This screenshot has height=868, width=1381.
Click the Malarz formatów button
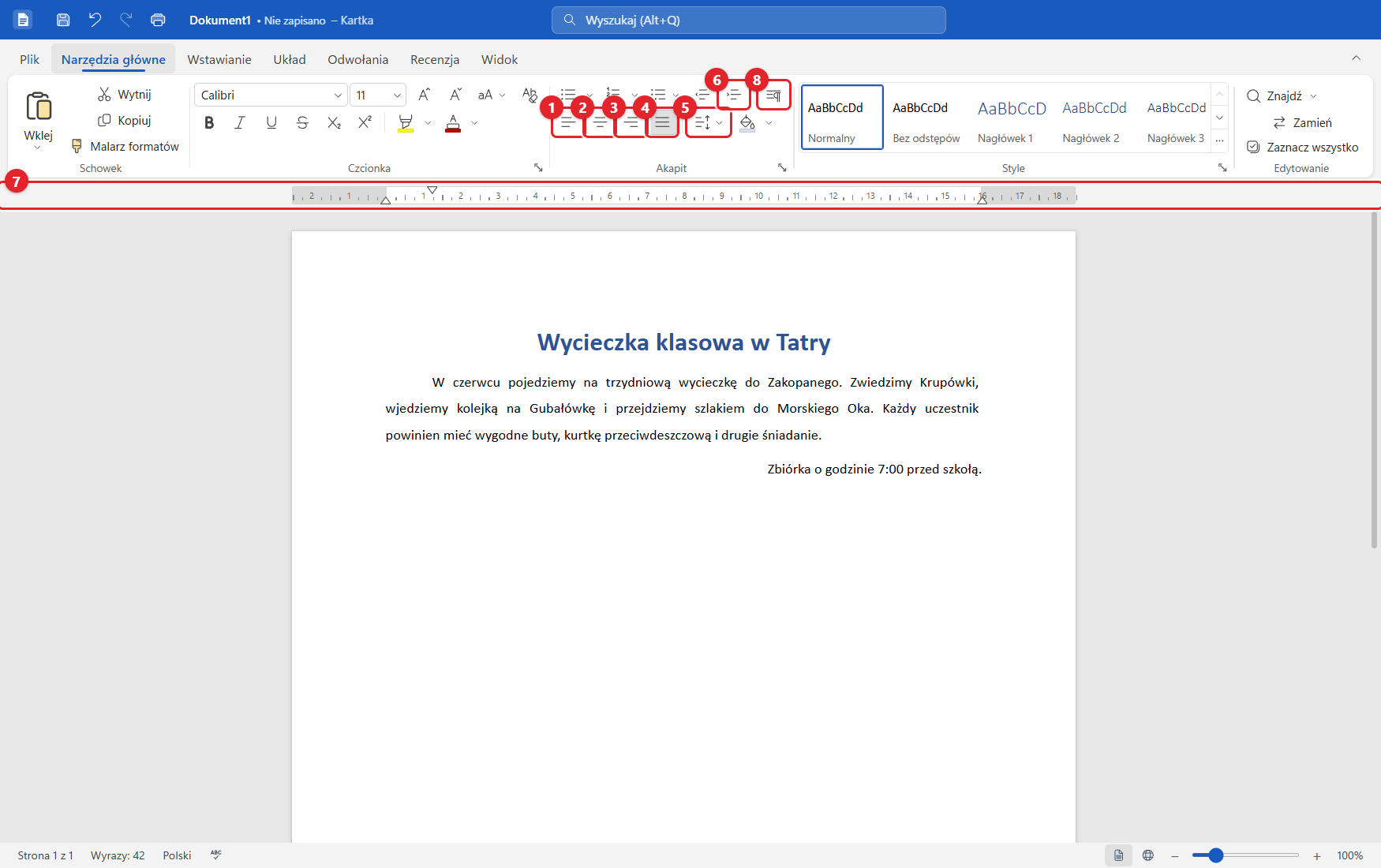pyautogui.click(x=125, y=146)
